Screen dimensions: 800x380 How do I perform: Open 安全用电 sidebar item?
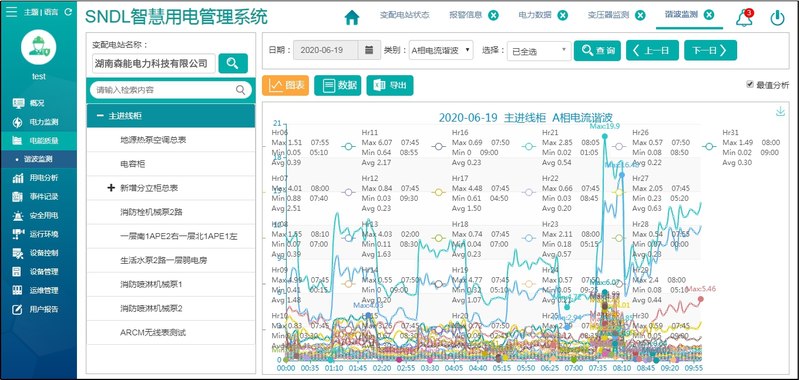[38, 216]
